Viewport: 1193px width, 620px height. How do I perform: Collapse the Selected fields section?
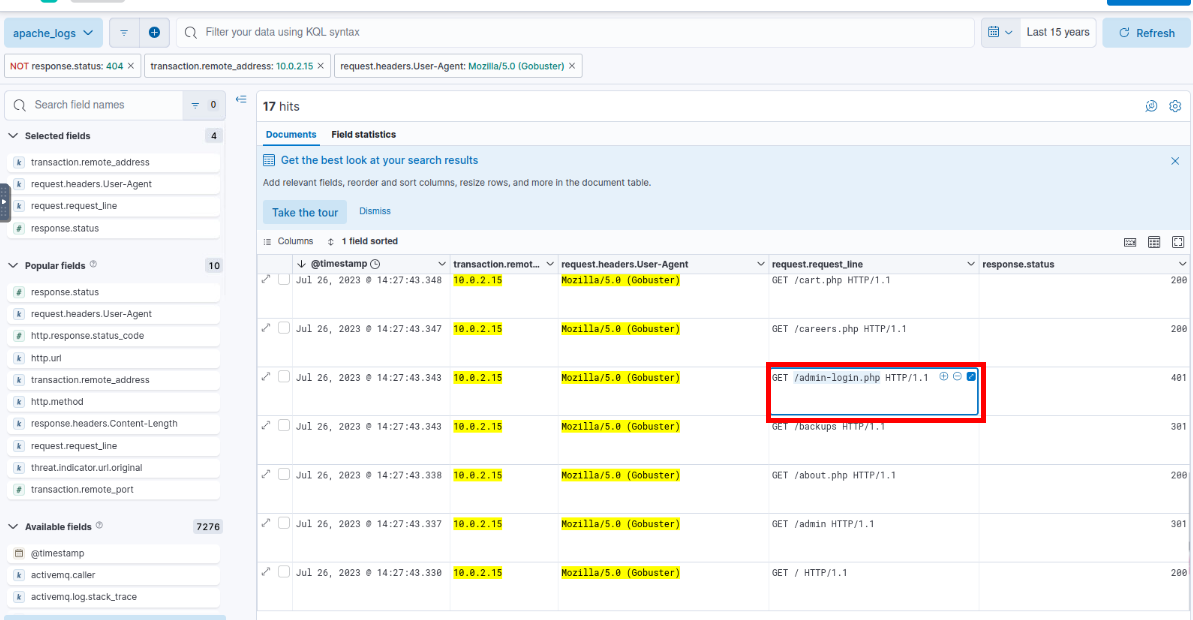13,136
